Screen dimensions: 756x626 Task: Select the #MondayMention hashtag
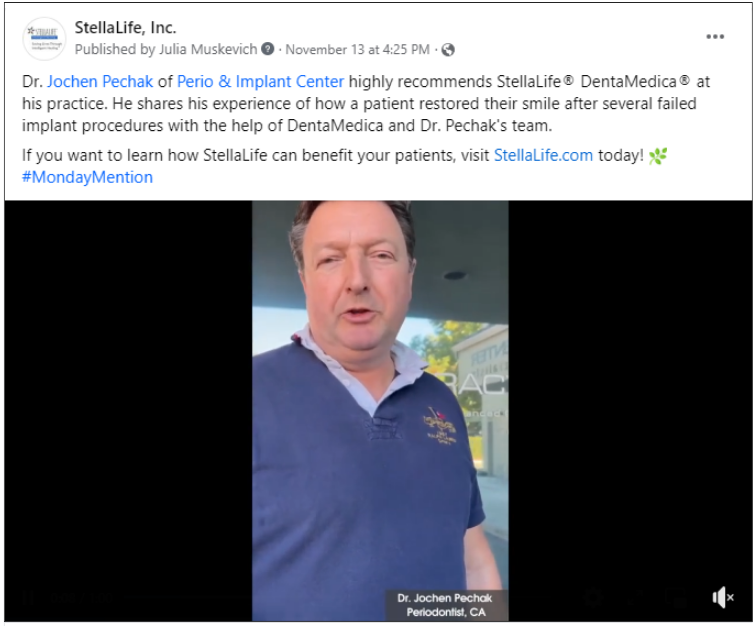[x=87, y=177]
